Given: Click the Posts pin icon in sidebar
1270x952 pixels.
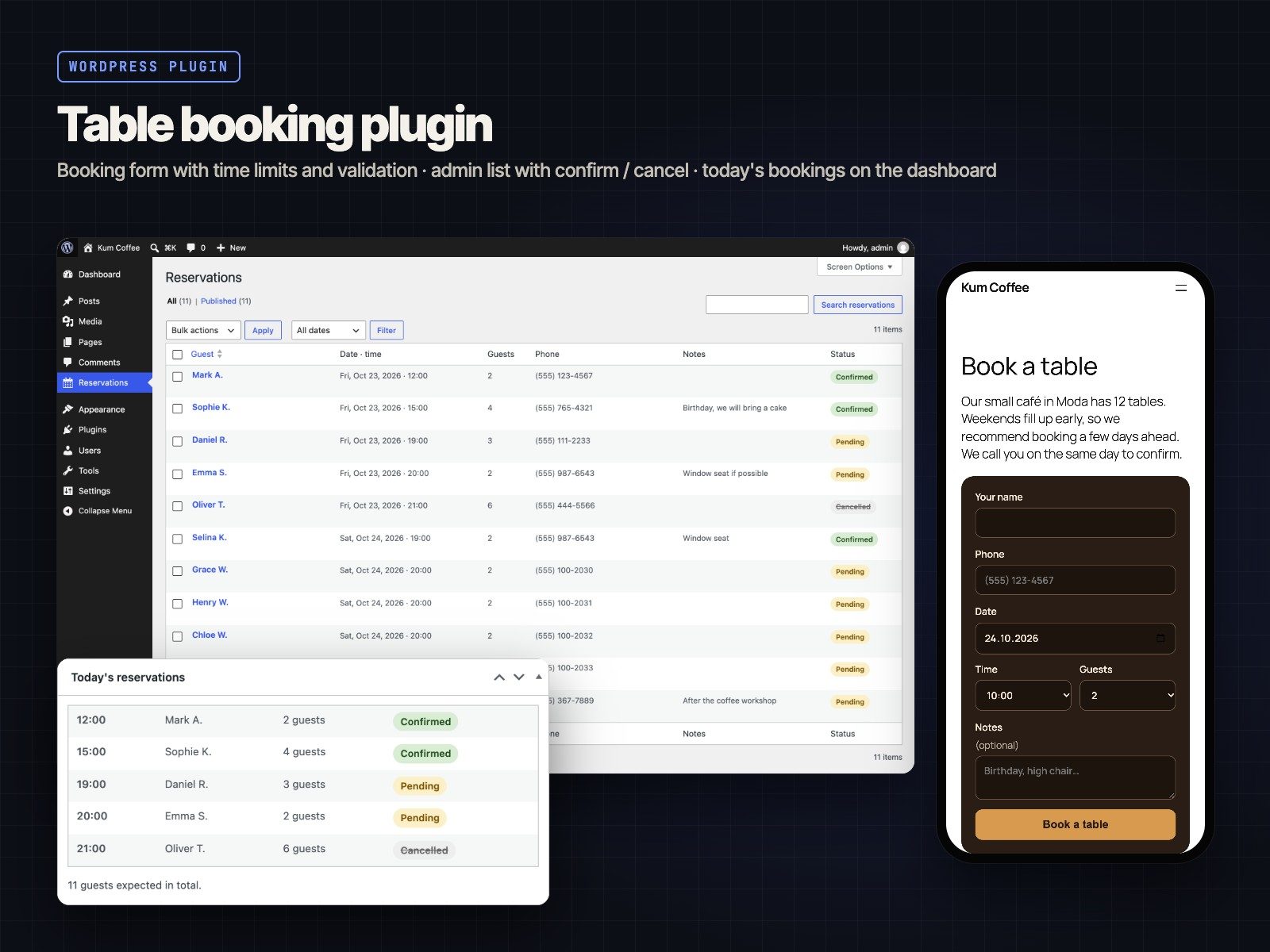Looking at the screenshot, I should tap(68, 301).
